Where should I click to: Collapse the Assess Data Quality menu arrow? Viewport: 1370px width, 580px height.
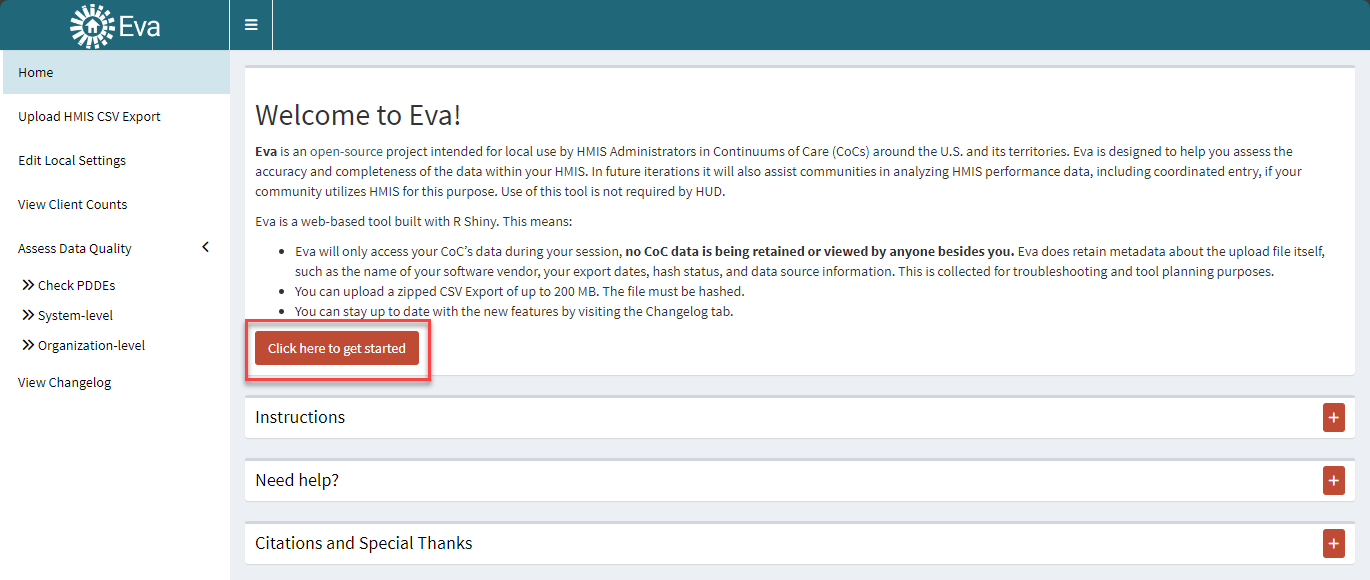[206, 247]
